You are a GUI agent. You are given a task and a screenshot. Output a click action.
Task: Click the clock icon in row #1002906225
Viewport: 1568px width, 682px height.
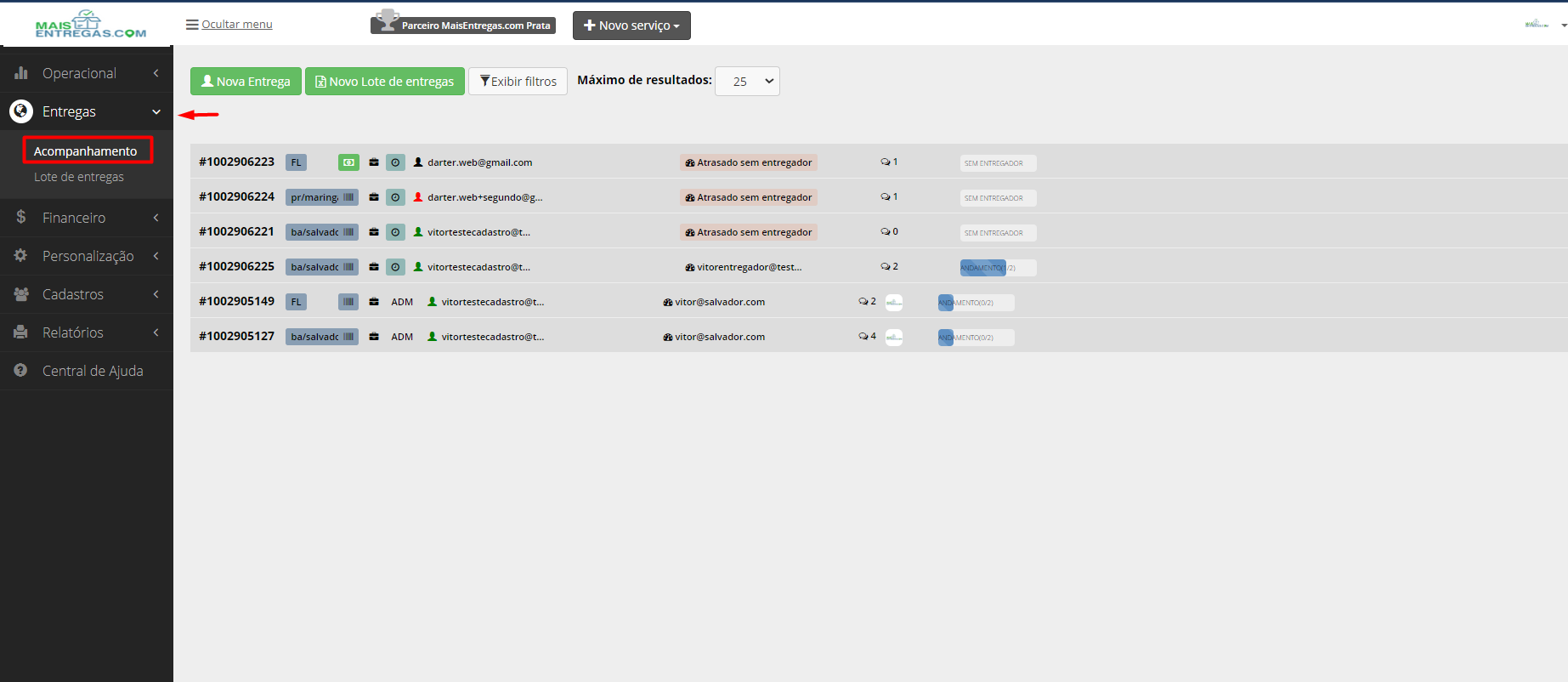[395, 267]
